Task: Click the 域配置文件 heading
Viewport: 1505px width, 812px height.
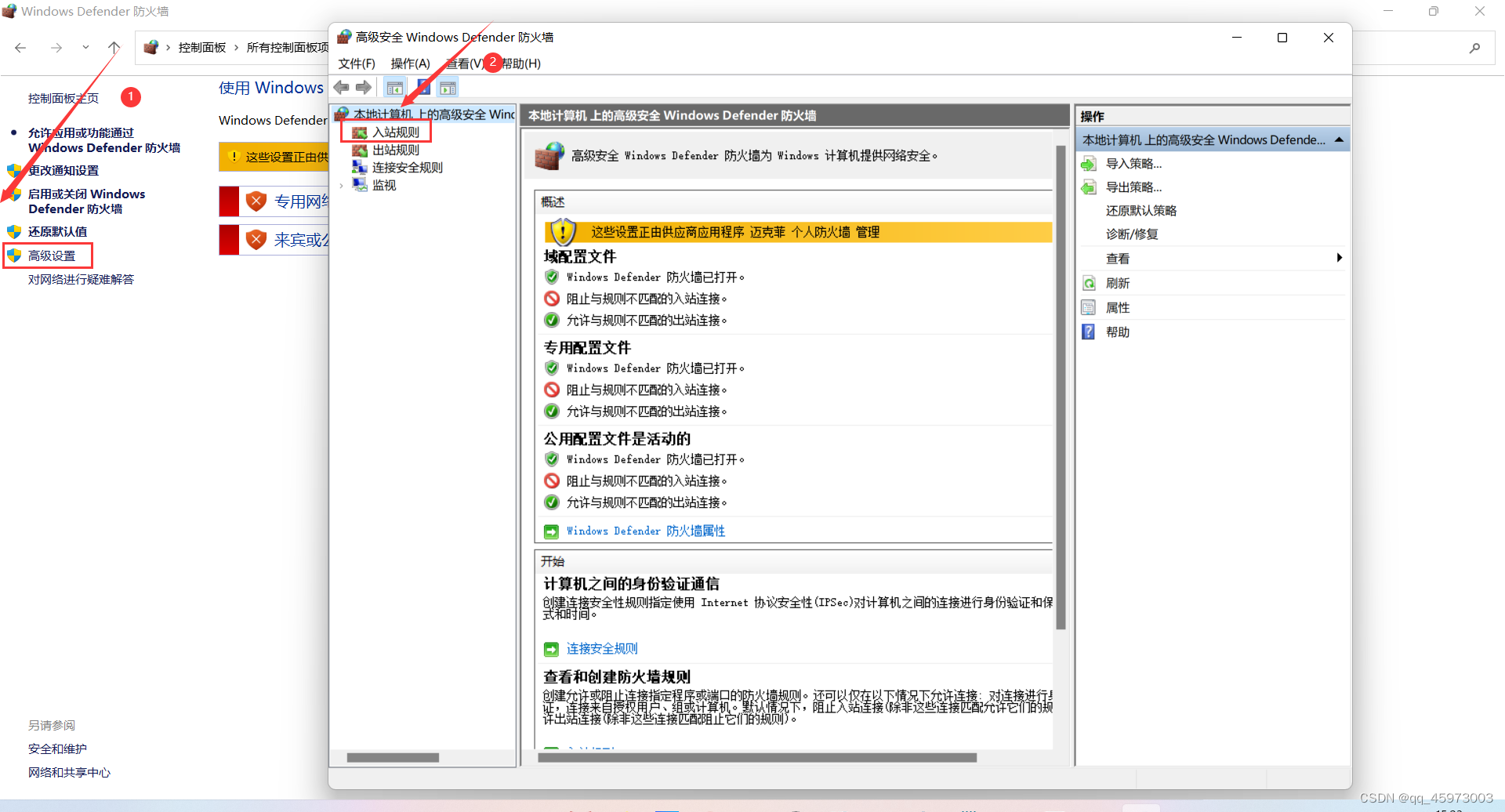Action: pos(580,257)
